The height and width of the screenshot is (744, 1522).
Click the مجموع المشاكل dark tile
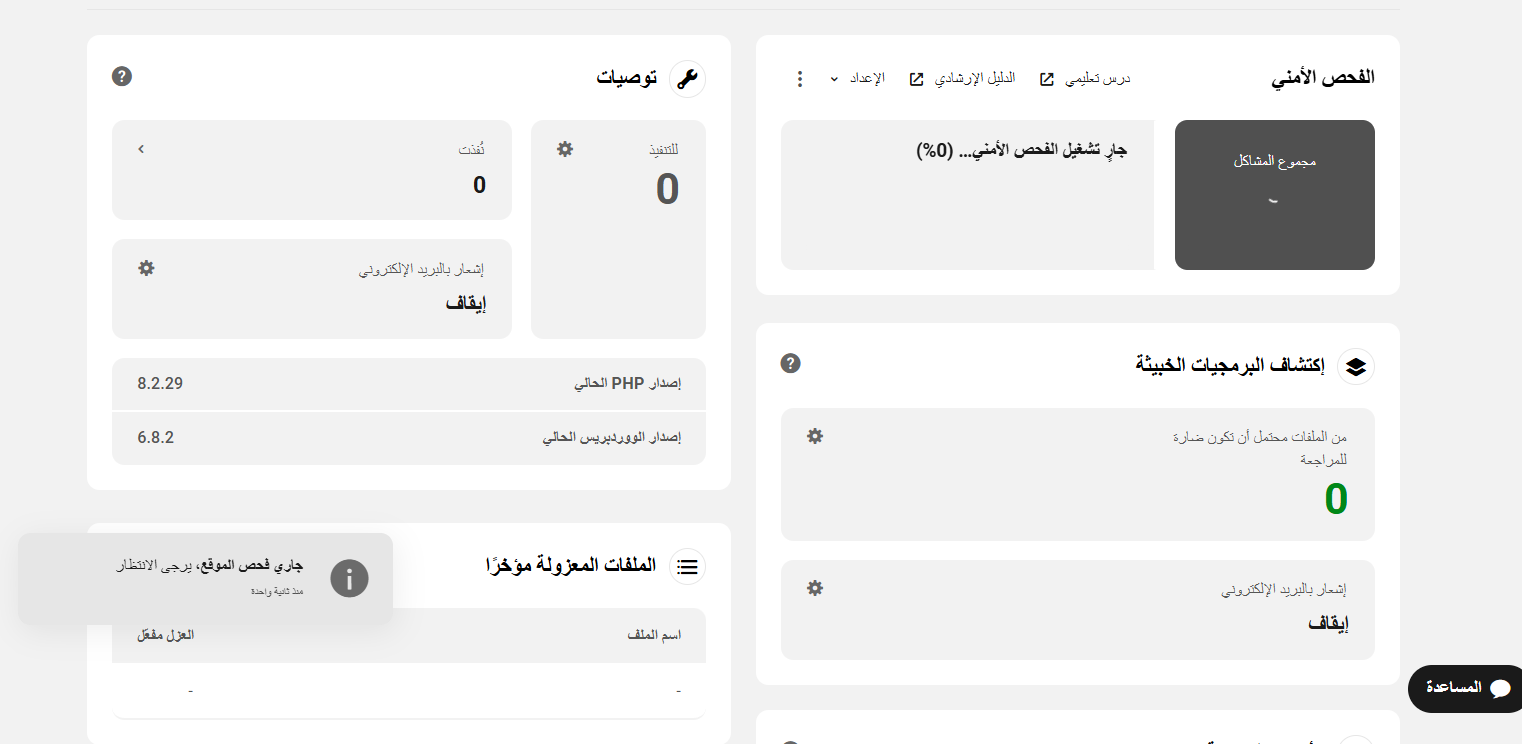point(1274,195)
